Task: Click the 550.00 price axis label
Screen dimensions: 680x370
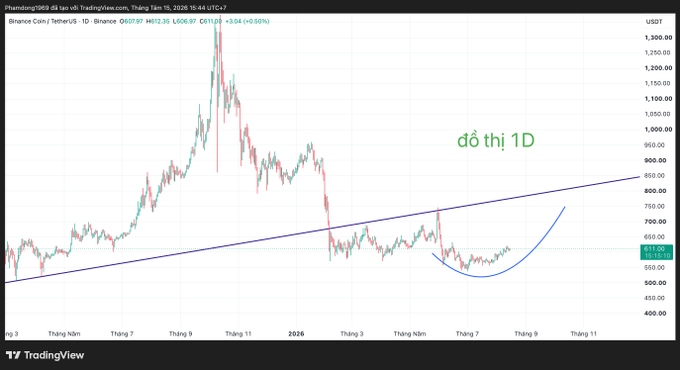Action: 655,268
